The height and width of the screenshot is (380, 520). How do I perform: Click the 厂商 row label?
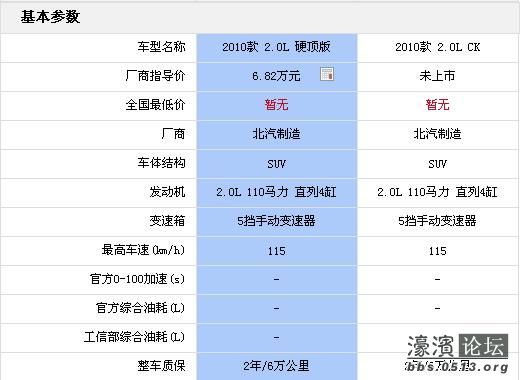click(x=173, y=134)
